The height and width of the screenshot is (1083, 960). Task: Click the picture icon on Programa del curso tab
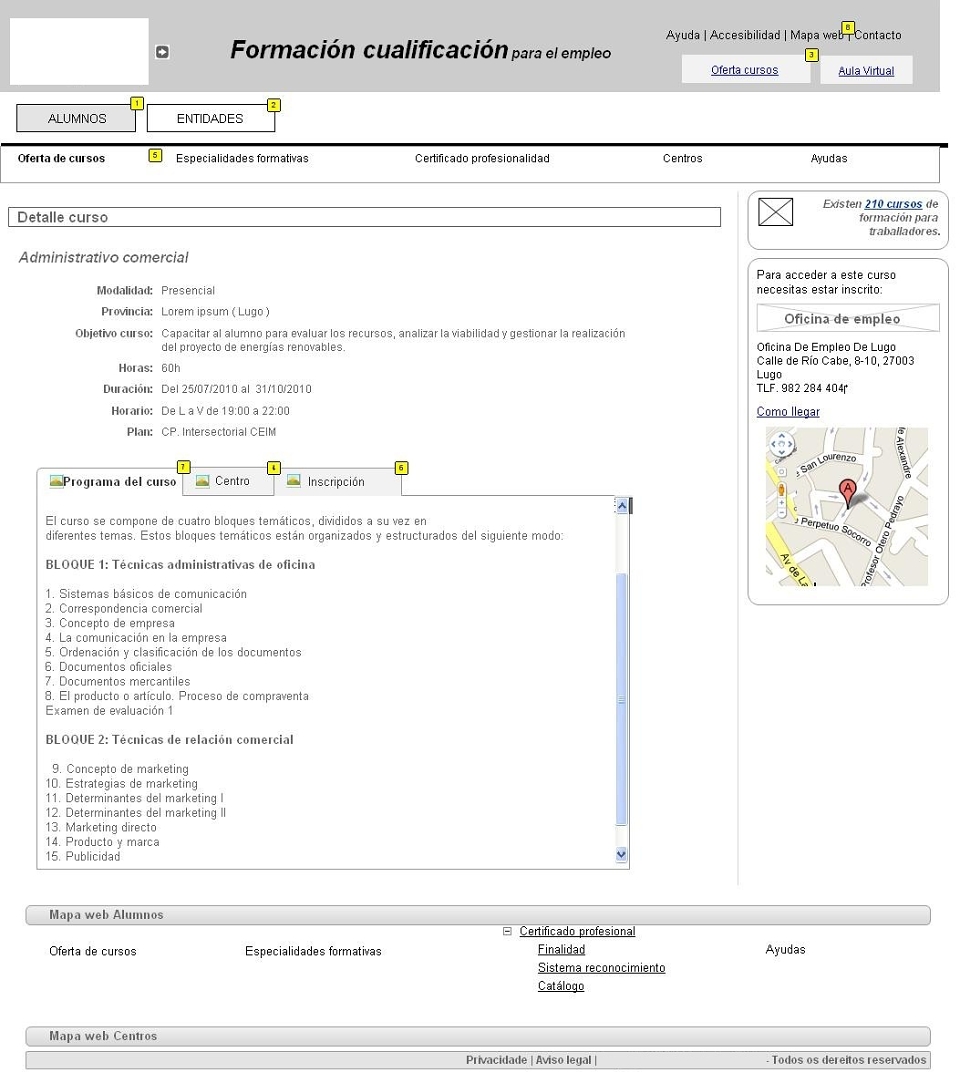57,481
